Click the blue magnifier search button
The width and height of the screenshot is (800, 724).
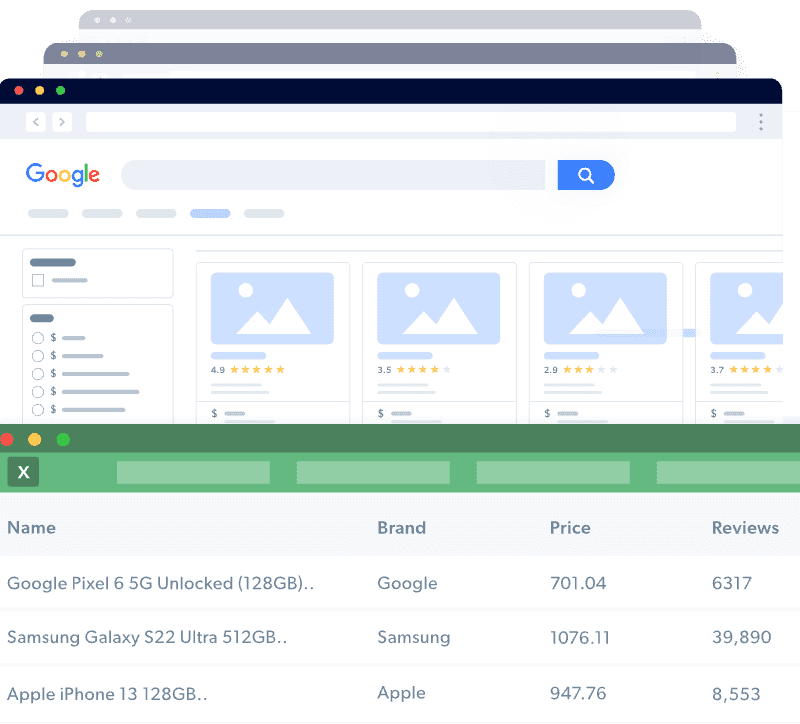point(585,176)
